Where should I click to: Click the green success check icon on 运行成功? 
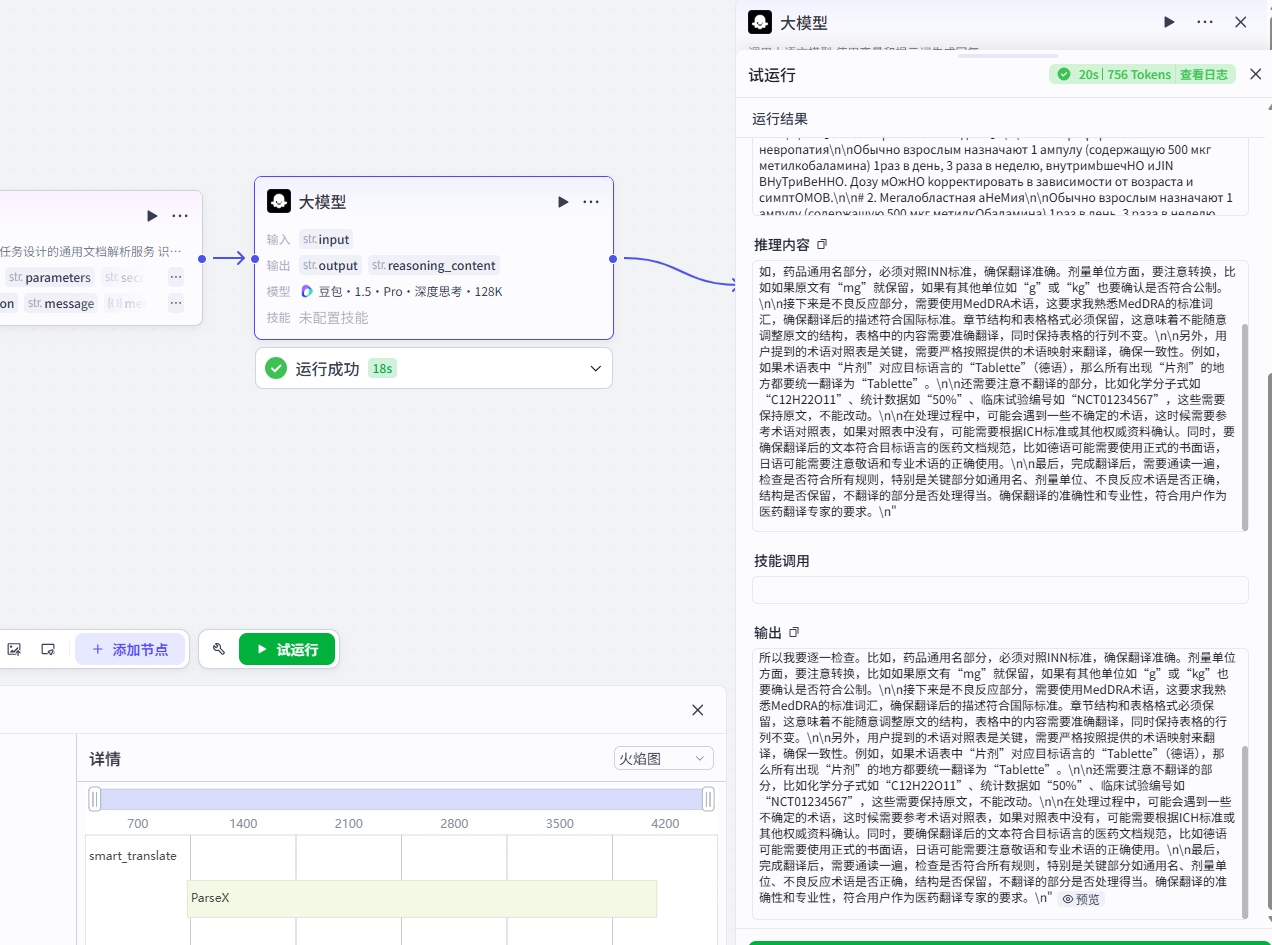(x=276, y=368)
